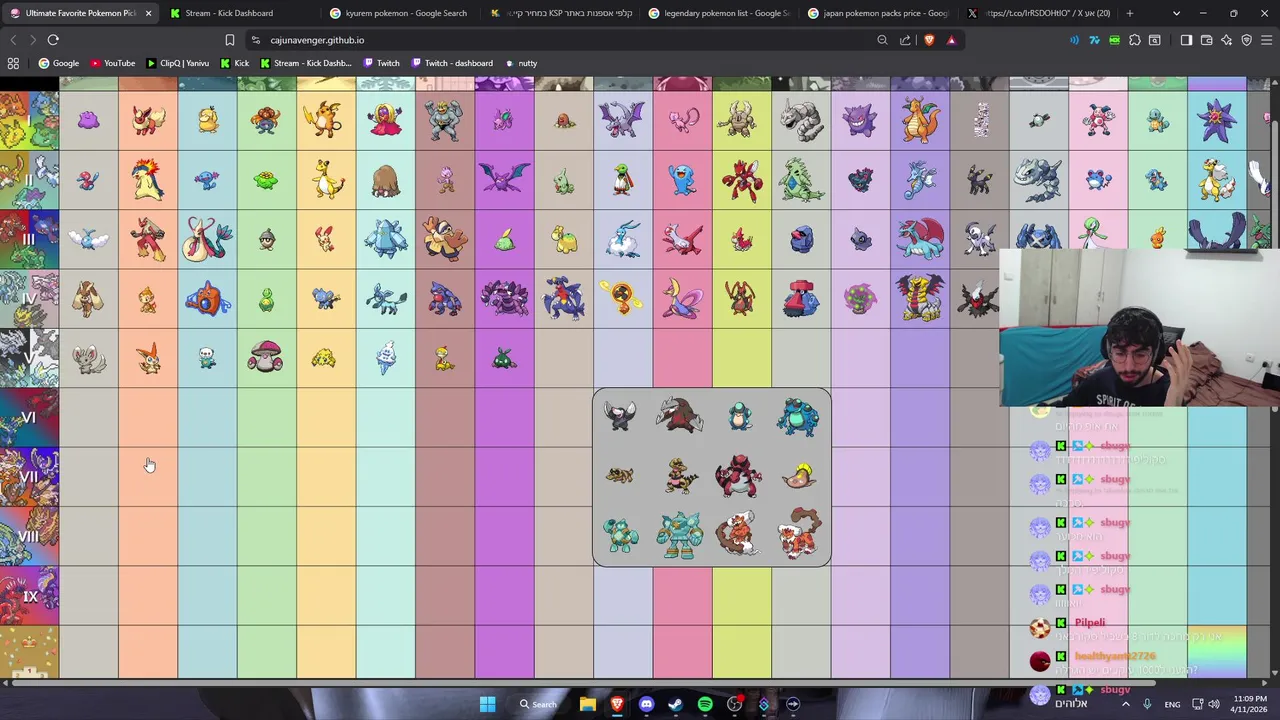Click Garchomp in the generation IV row
This screenshot has height=720, width=1280.
tap(564, 299)
